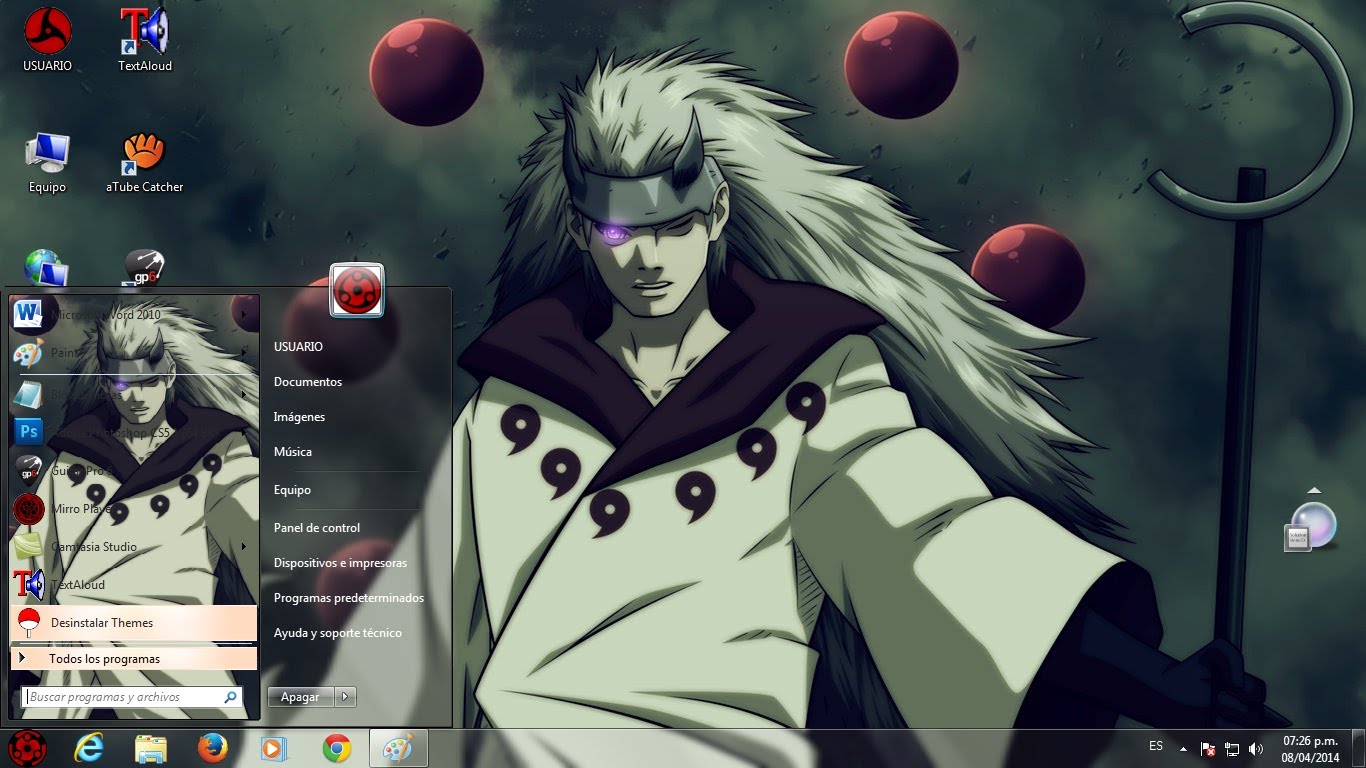Open Camtasia Studio from Start menu
This screenshot has height=768, width=1366.
point(134,546)
